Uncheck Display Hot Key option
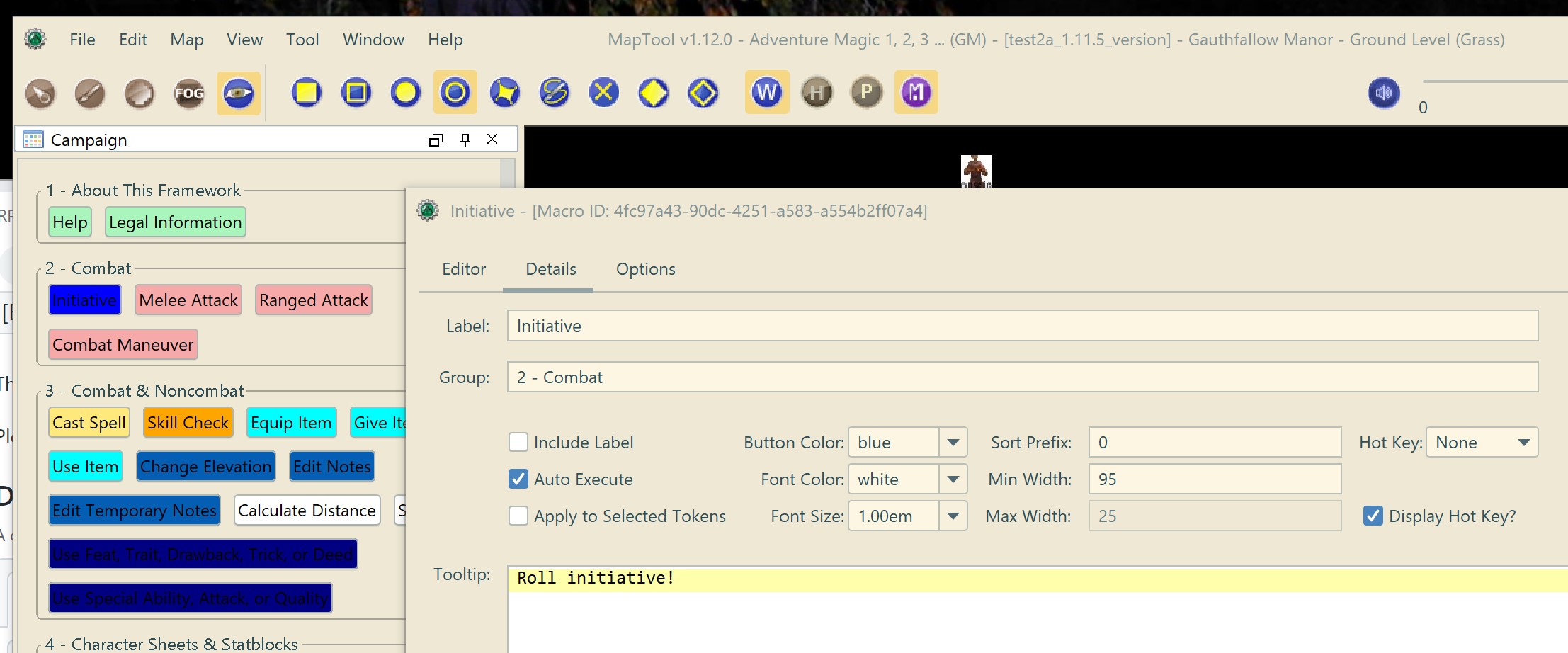Image resolution: width=1568 pixels, height=653 pixels. pyautogui.click(x=1374, y=516)
